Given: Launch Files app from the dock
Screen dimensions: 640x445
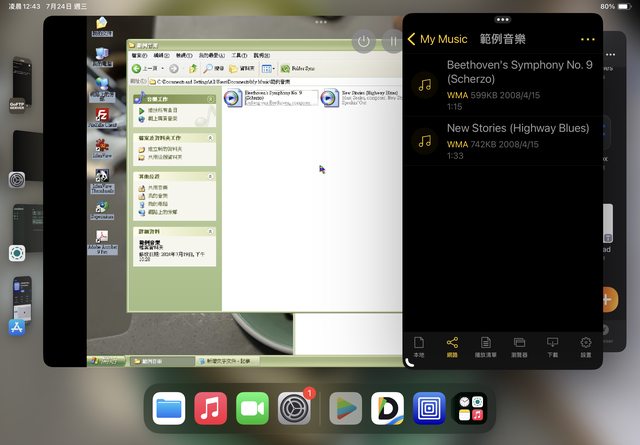Looking at the screenshot, I should [170, 408].
